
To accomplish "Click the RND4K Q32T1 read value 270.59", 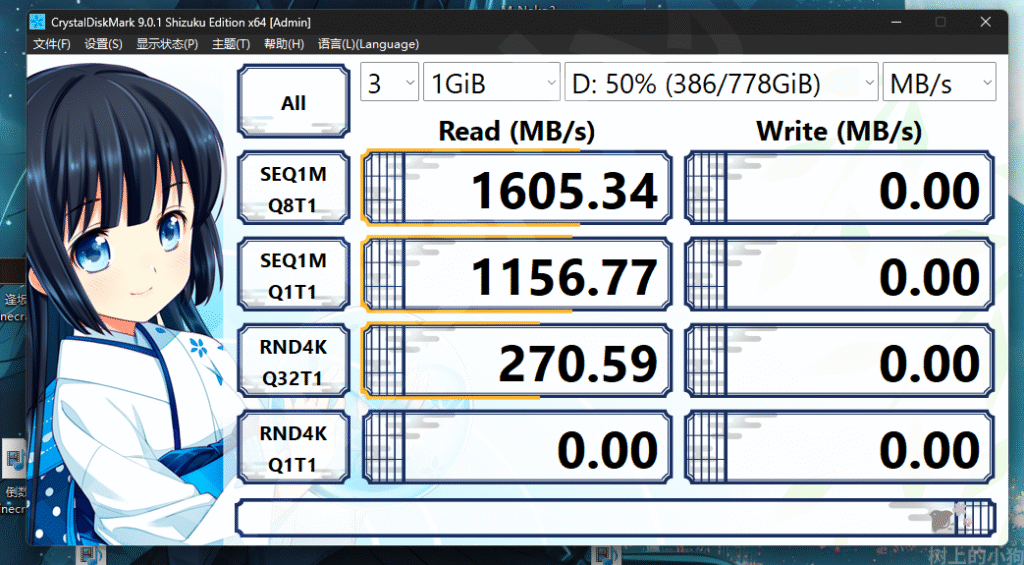I will 517,361.
